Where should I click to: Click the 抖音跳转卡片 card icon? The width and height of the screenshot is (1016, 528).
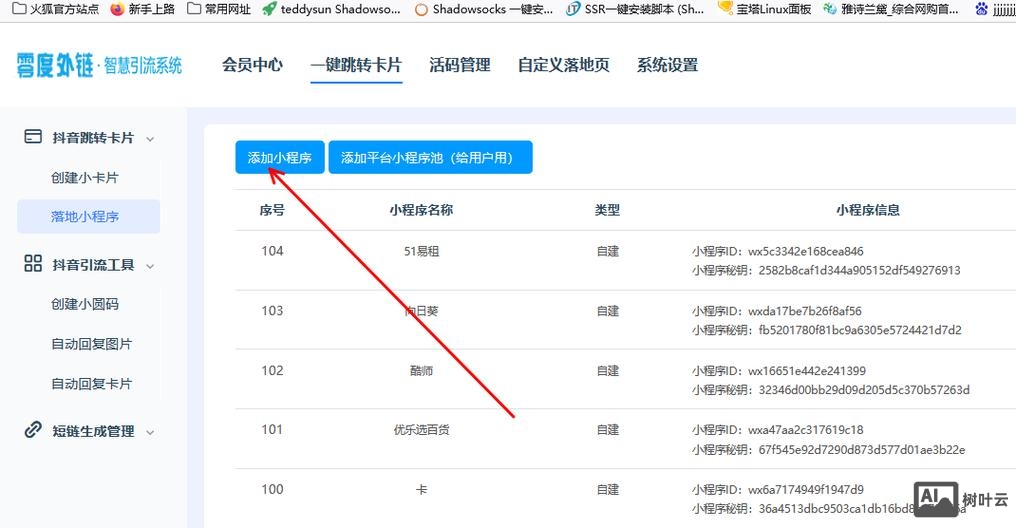(x=33, y=137)
